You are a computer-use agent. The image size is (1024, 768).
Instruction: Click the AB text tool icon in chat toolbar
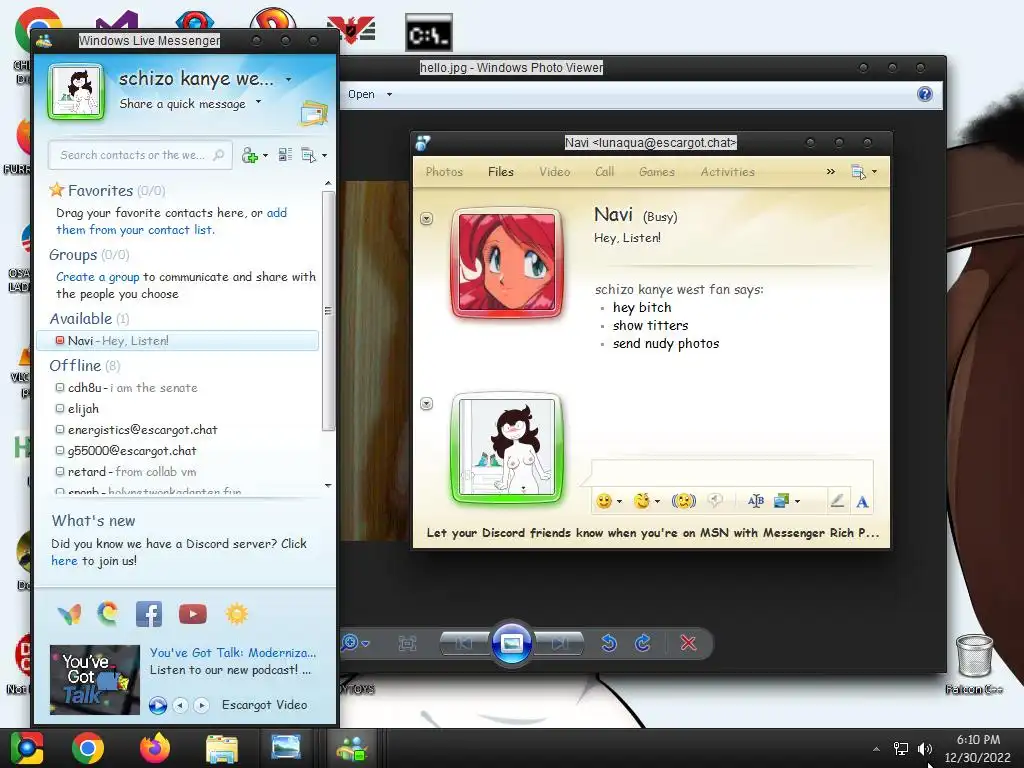pyautogui.click(x=756, y=501)
